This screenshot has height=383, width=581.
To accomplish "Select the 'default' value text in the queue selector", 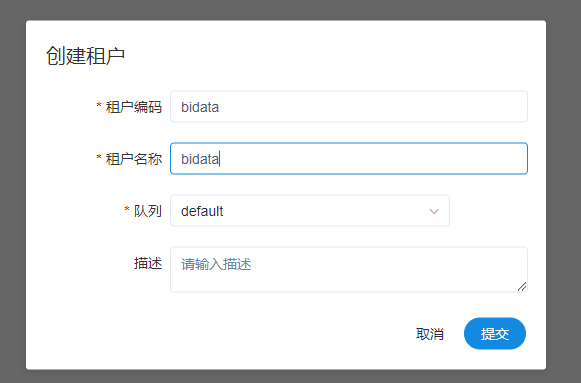I will pos(202,211).
